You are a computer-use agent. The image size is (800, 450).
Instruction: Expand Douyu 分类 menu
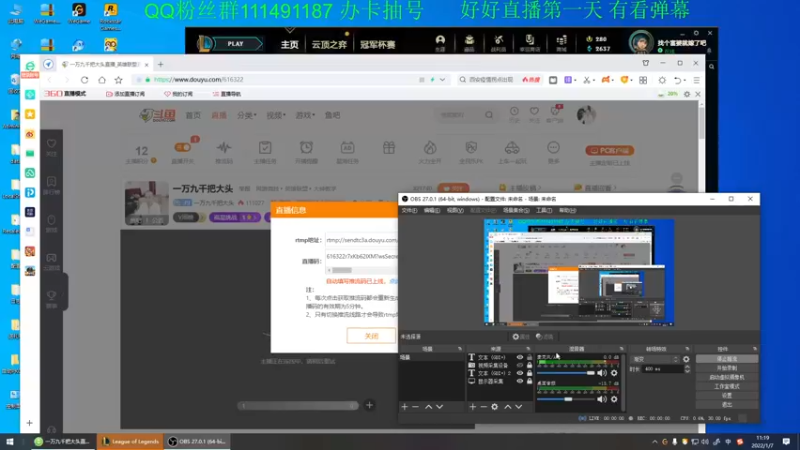[x=246, y=115]
